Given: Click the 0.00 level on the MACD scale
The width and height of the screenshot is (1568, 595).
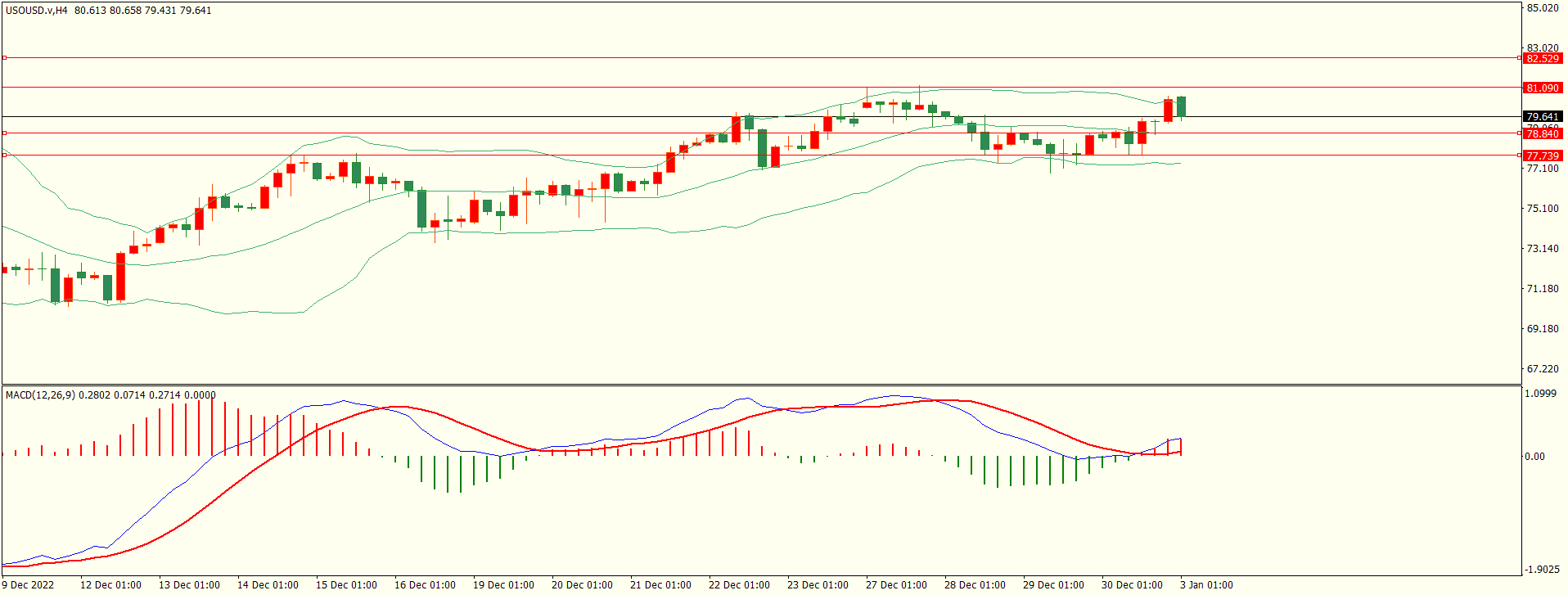Looking at the screenshot, I should (1534, 457).
